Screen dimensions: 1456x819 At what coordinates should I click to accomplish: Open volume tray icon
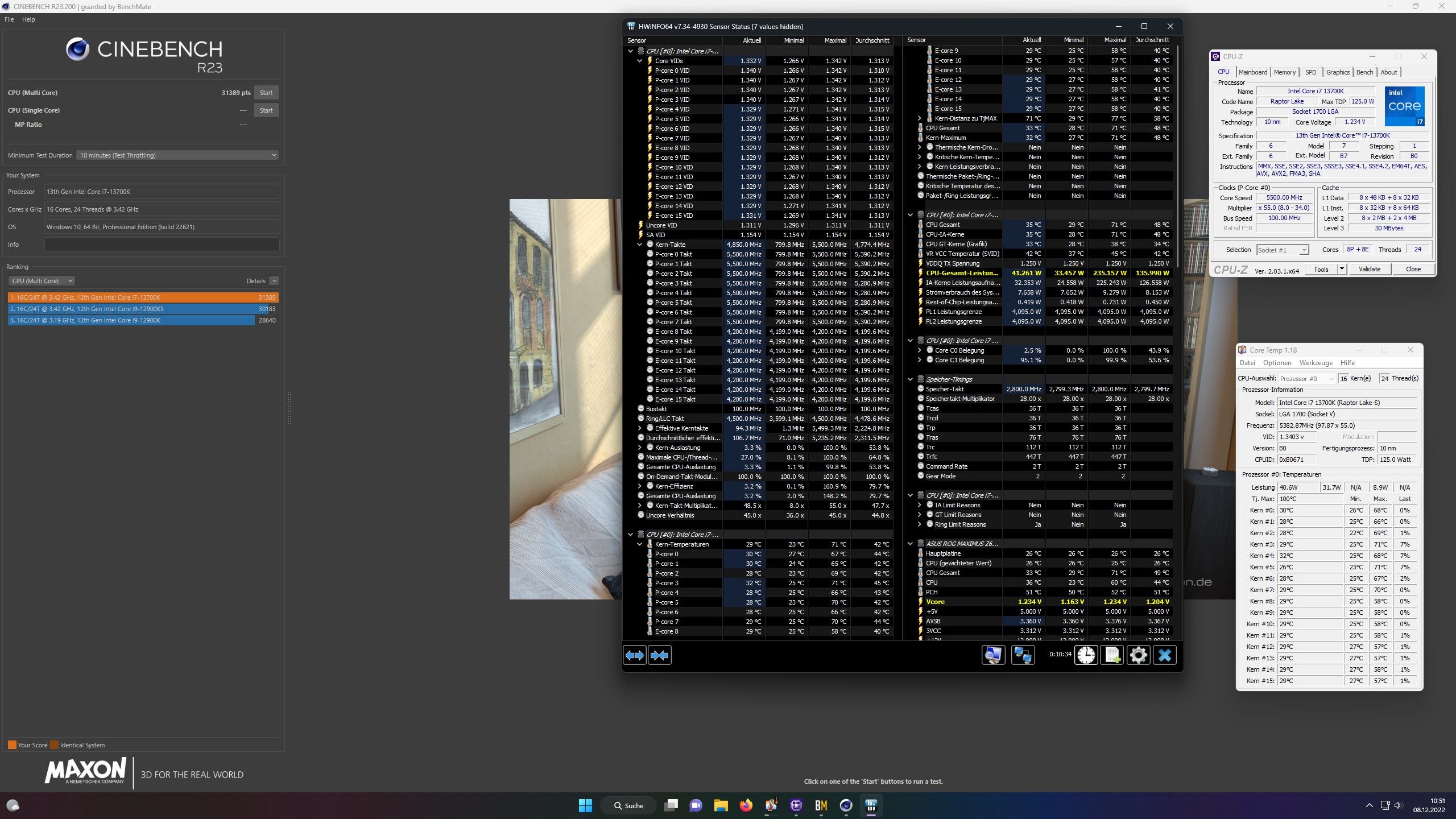pos(1399,805)
